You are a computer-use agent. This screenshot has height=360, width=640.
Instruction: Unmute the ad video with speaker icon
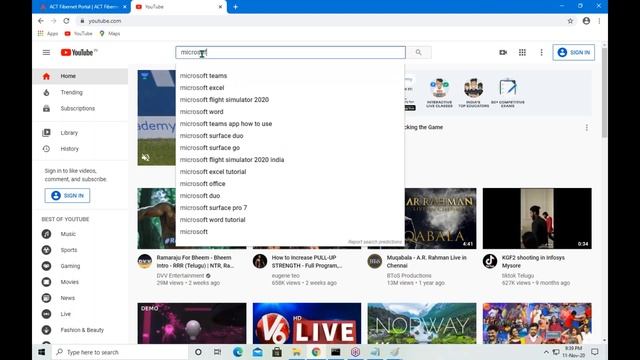pyautogui.click(x=145, y=158)
